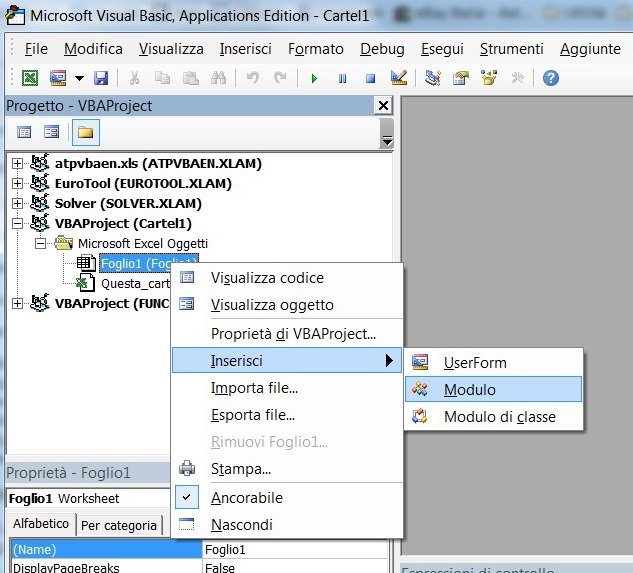Close the Progetto - VBAProject panel
This screenshot has width=633, height=573.
click(383, 106)
